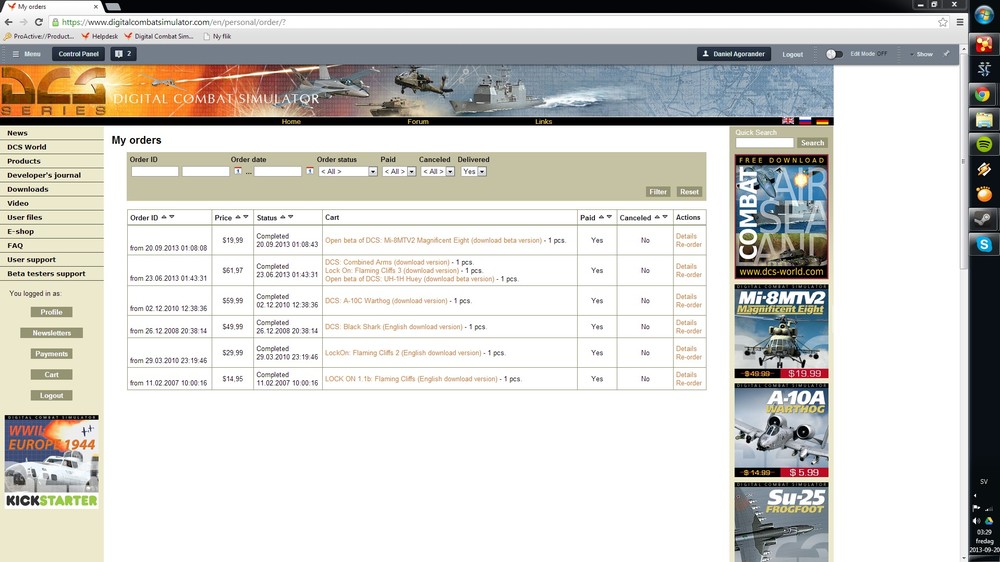Open the Forum tab in site navigation
The image size is (1000, 562).
[418, 121]
